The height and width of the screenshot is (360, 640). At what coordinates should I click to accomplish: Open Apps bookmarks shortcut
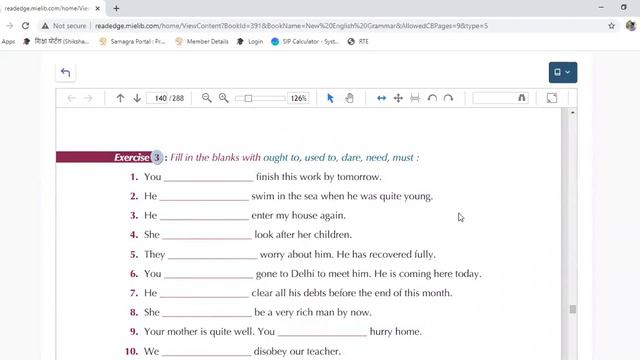click(8, 42)
